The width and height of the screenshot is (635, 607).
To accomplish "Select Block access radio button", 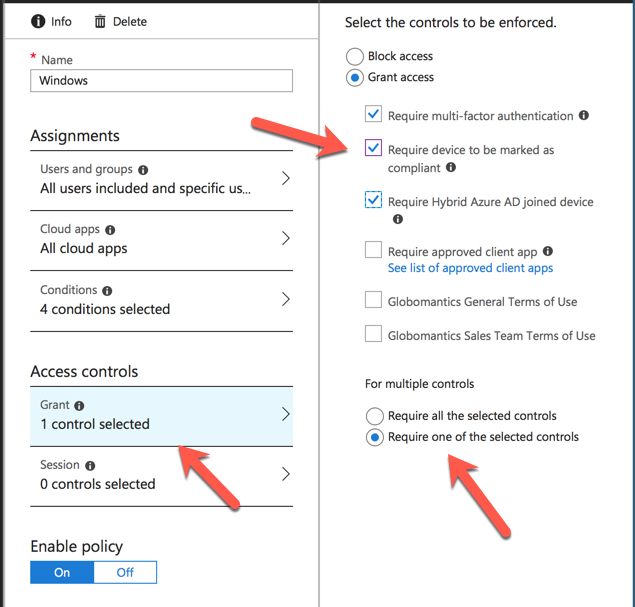I will pos(354,56).
